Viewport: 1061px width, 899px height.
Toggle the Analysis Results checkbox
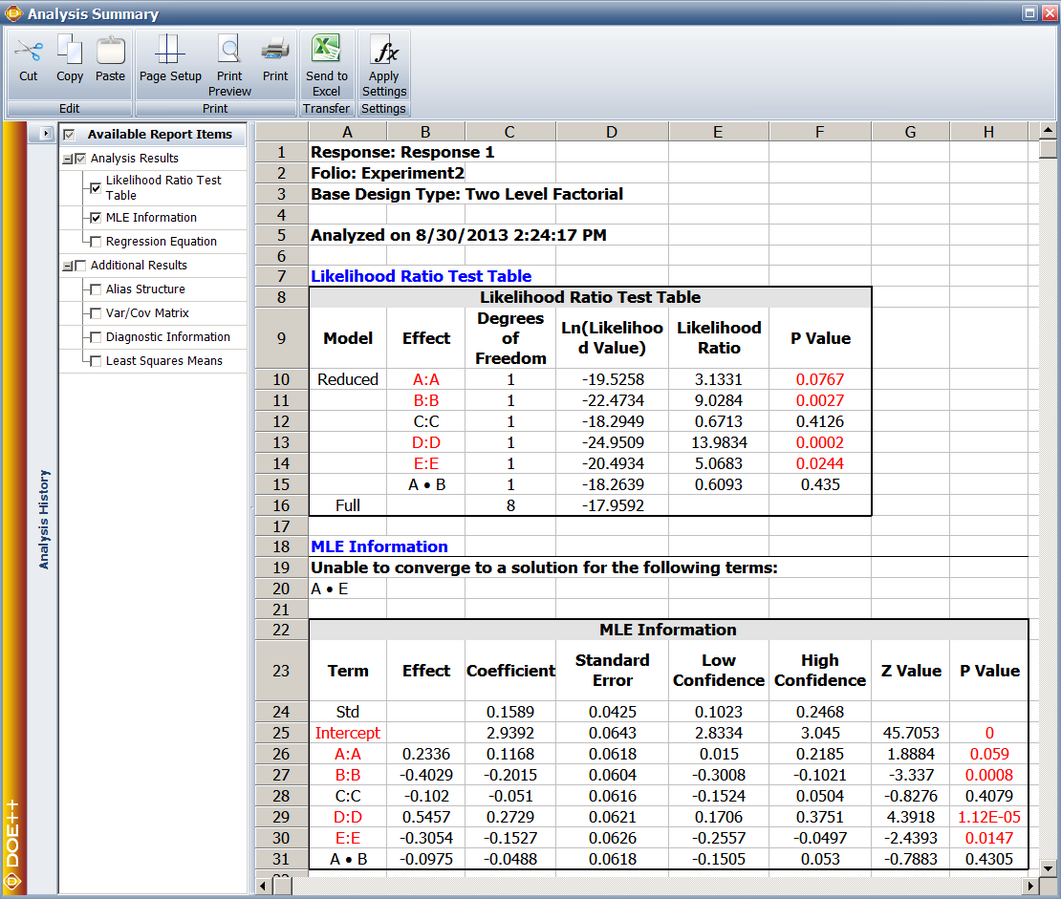point(81,158)
